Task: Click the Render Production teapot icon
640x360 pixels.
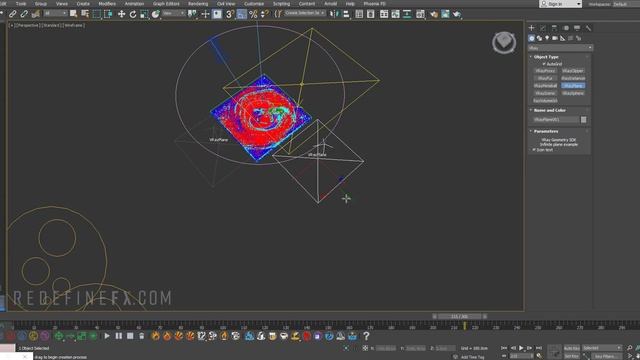Action: pyautogui.click(x=456, y=14)
